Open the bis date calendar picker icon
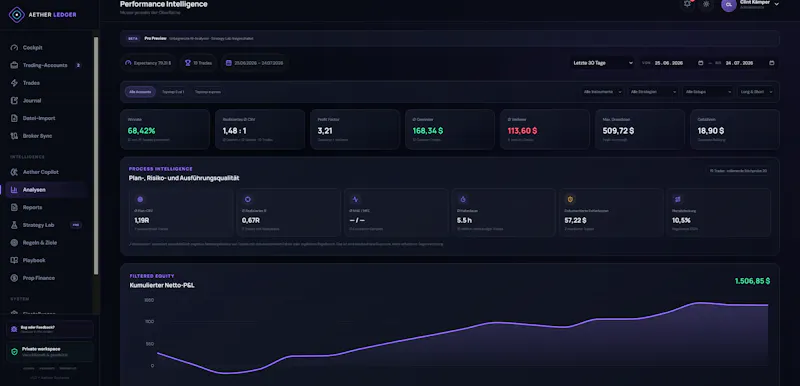The height and width of the screenshot is (386, 800). pos(771,63)
